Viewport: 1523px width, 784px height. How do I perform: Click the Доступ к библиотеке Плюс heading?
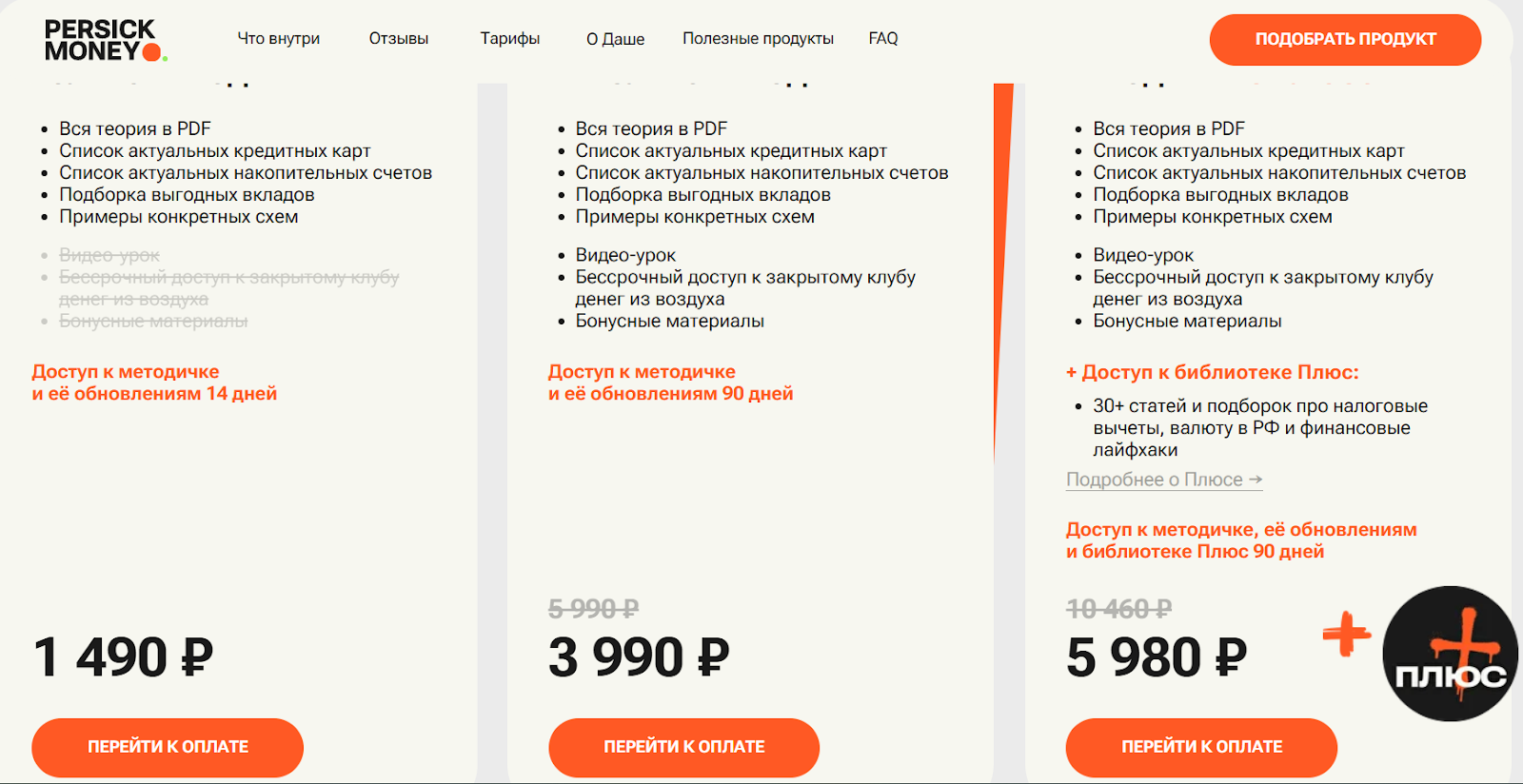(x=1213, y=372)
